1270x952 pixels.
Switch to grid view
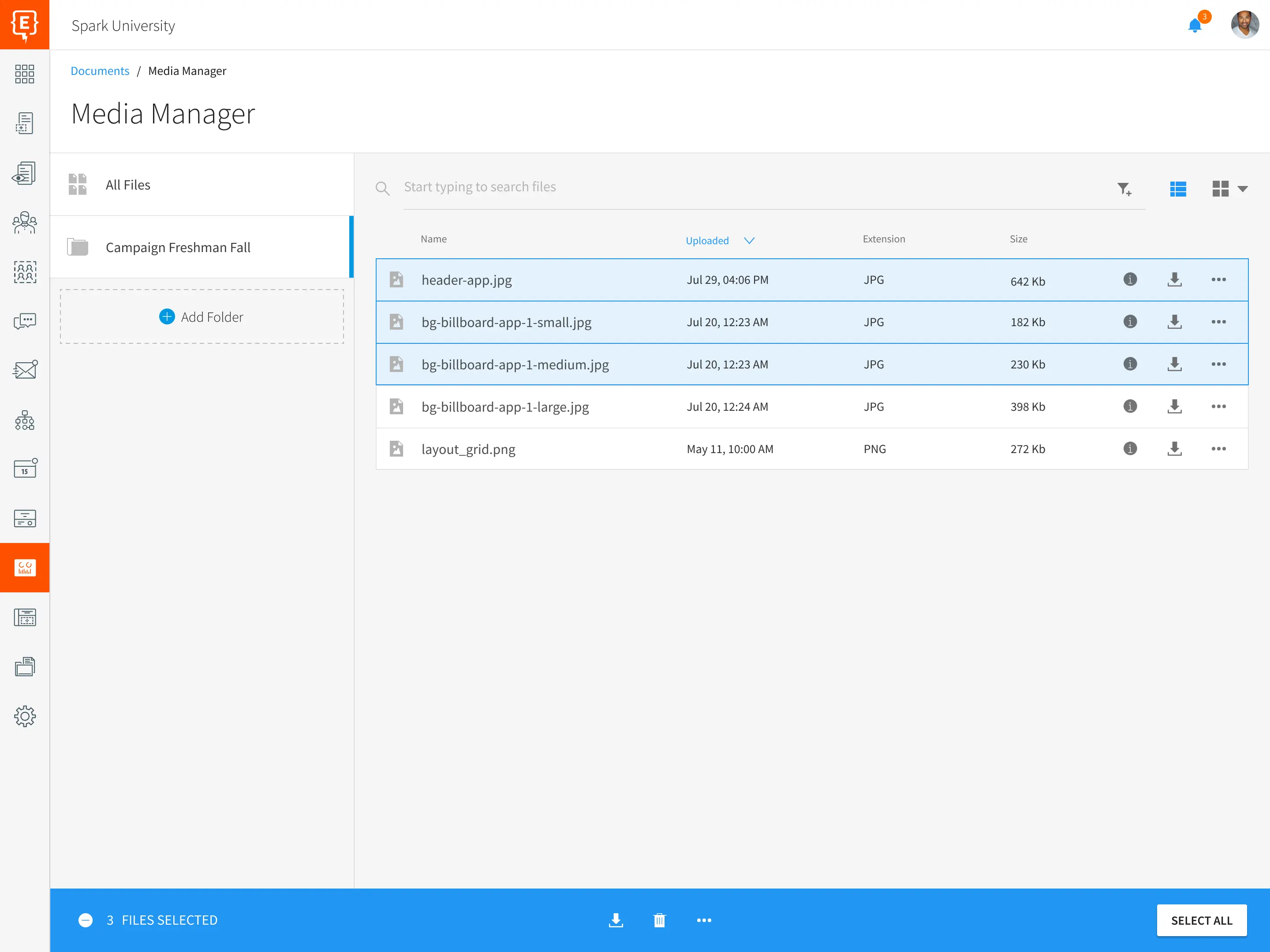click(1220, 189)
